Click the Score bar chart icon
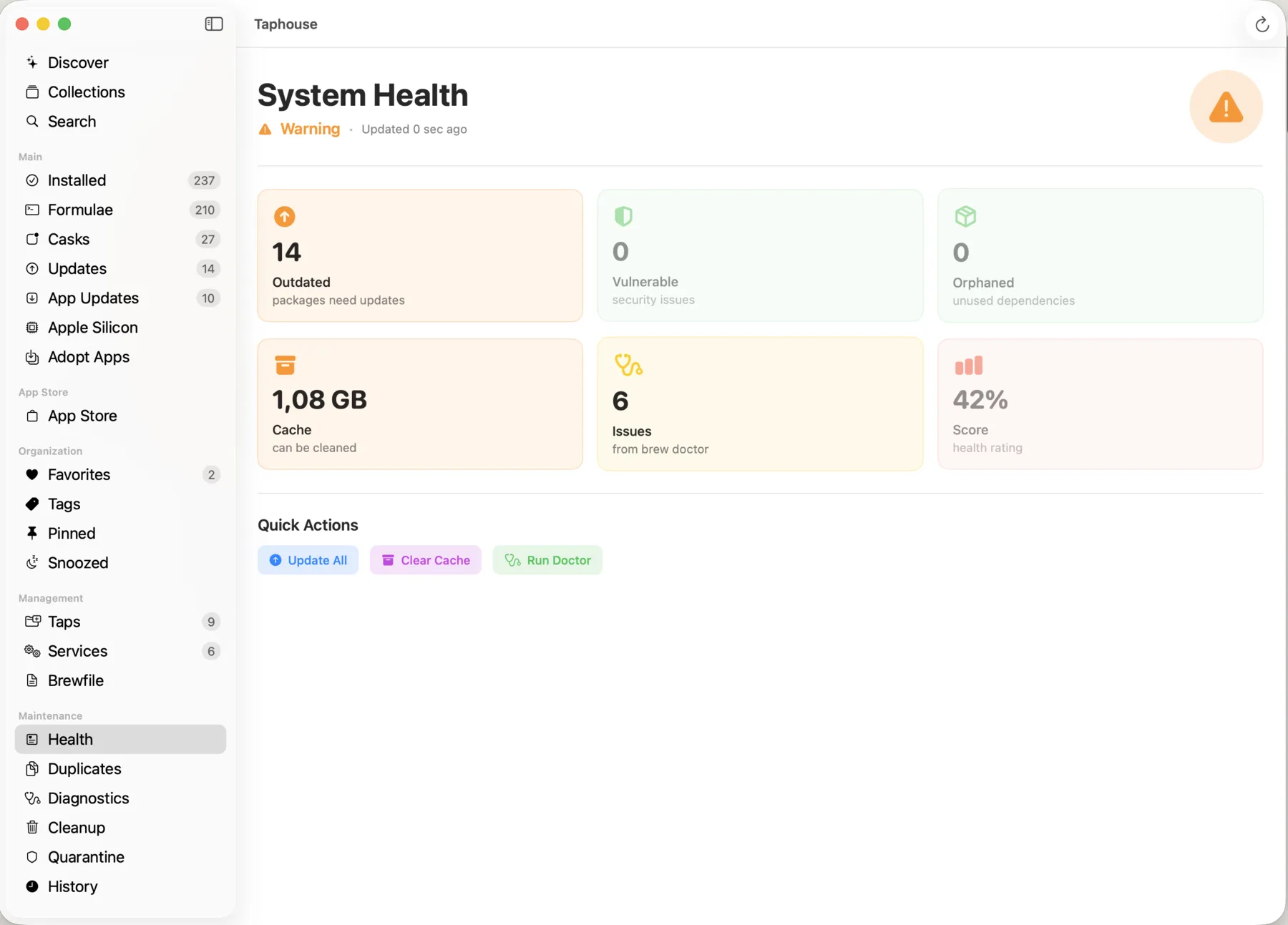Screen dimensions: 1288x925 [968, 365]
